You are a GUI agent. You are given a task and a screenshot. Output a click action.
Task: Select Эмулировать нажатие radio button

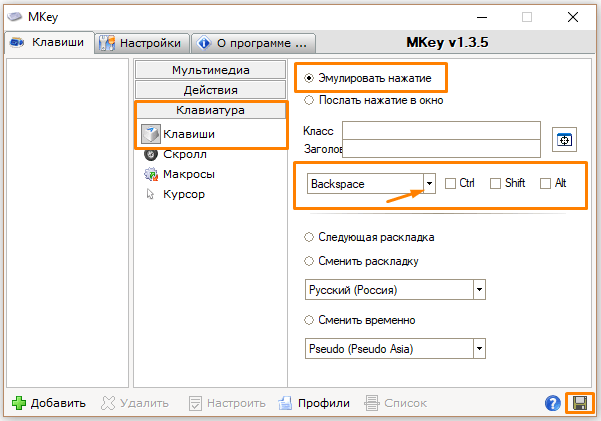tap(309, 78)
